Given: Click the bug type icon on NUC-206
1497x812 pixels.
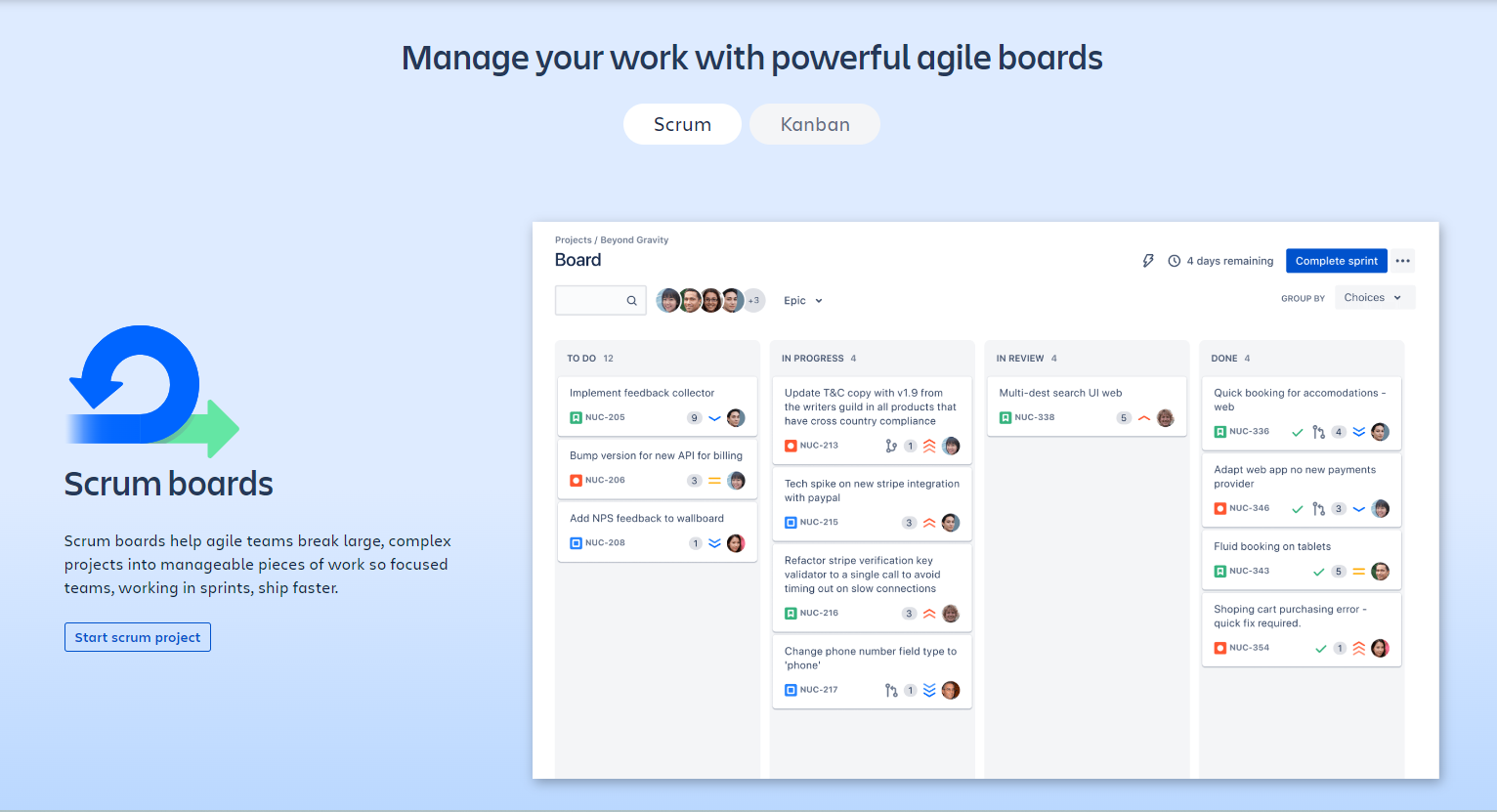Looking at the screenshot, I should point(576,481).
